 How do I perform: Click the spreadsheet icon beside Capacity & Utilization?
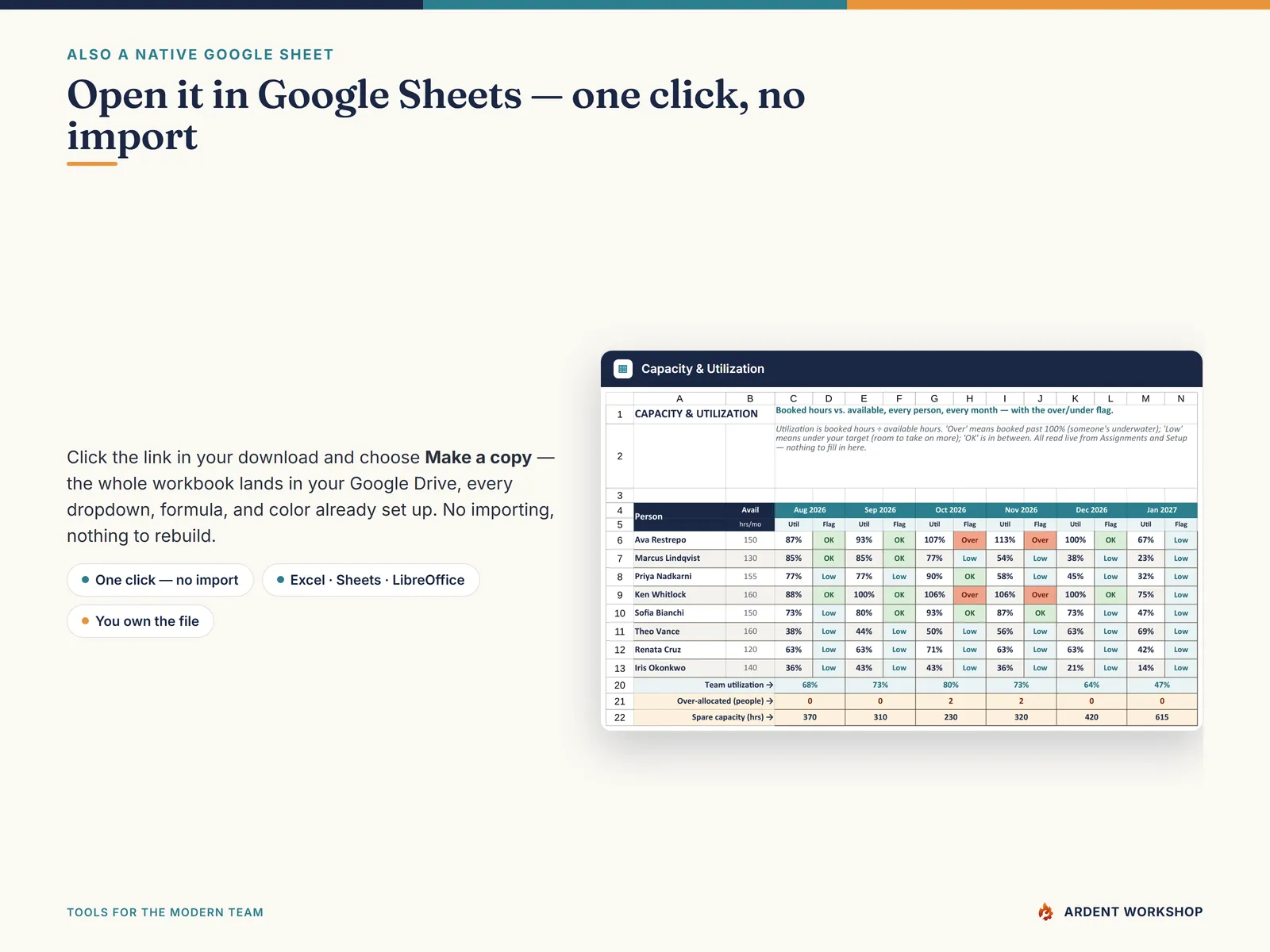pos(623,369)
